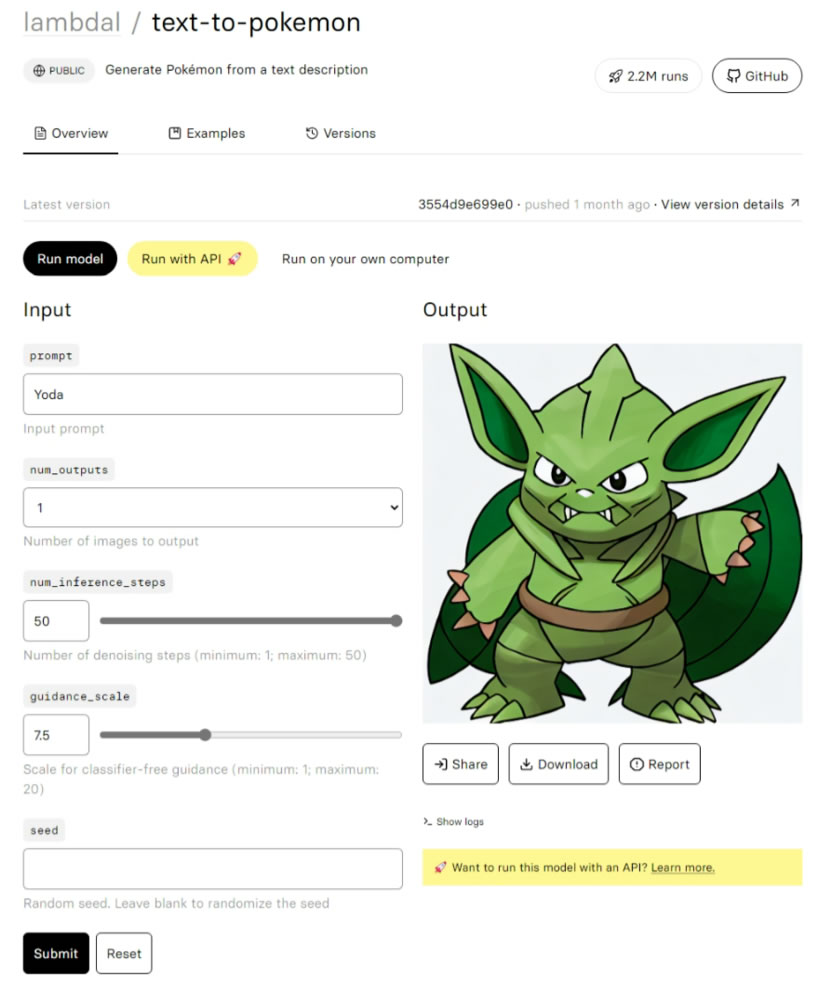This screenshot has height=984, width=830.
Task: Click the guidance_scale value box
Action: click(56, 735)
